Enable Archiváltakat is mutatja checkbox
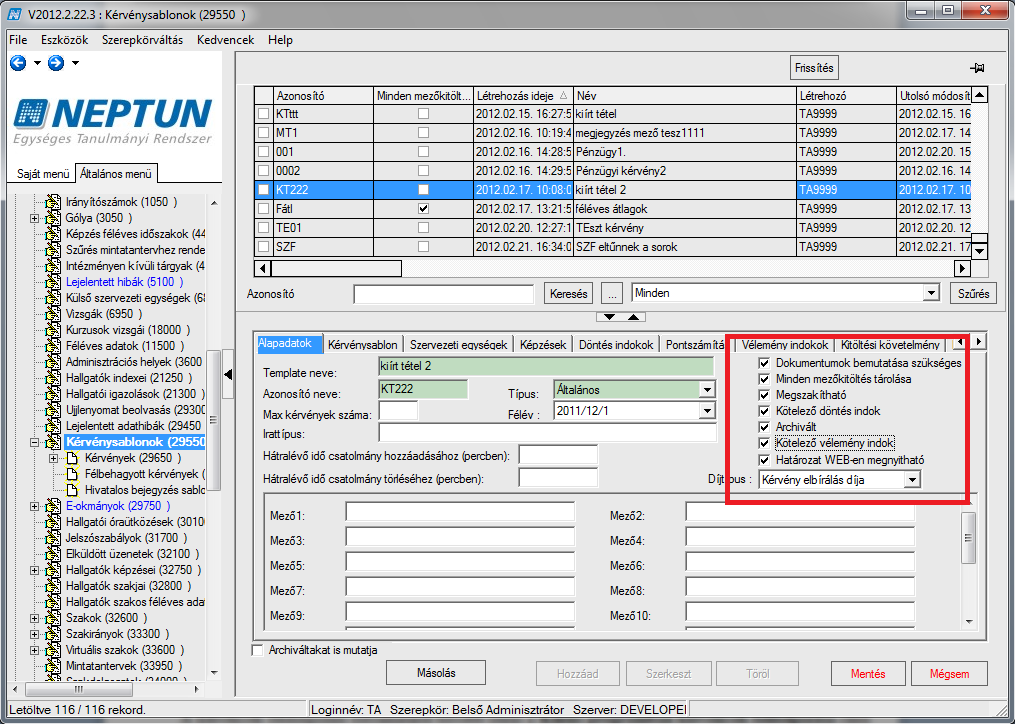This screenshot has height=724, width=1015. [258, 650]
